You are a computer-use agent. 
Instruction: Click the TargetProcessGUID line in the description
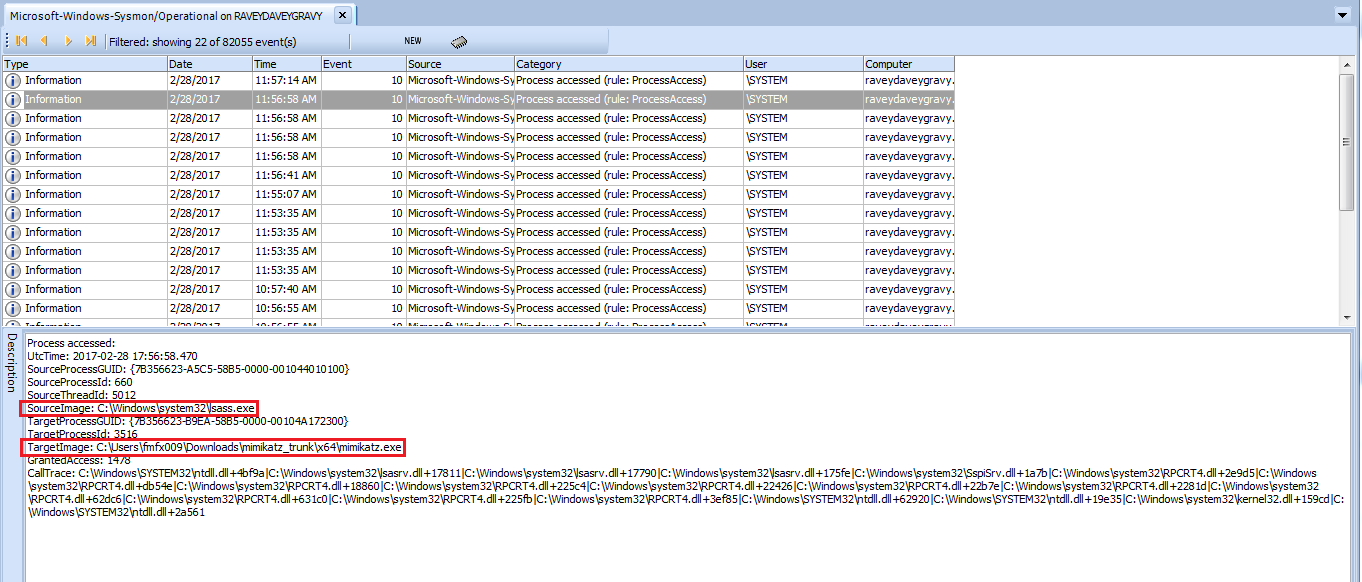(187, 421)
